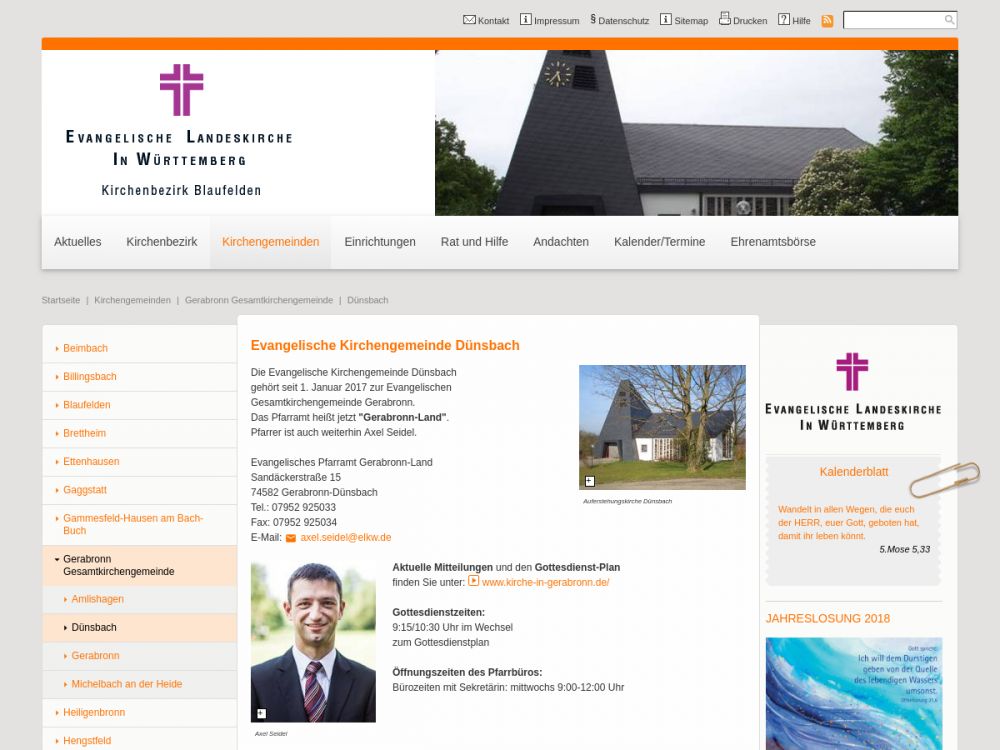Email axel.seidel@elkw.de link
This screenshot has width=1000, height=750.
point(345,537)
